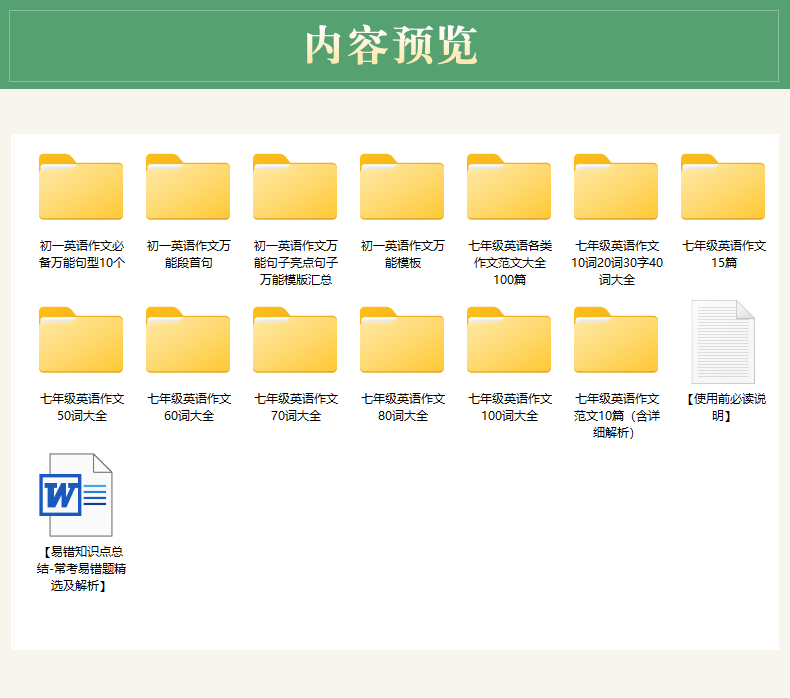Select the label 七年级英语作文50词大全

pos(82,407)
